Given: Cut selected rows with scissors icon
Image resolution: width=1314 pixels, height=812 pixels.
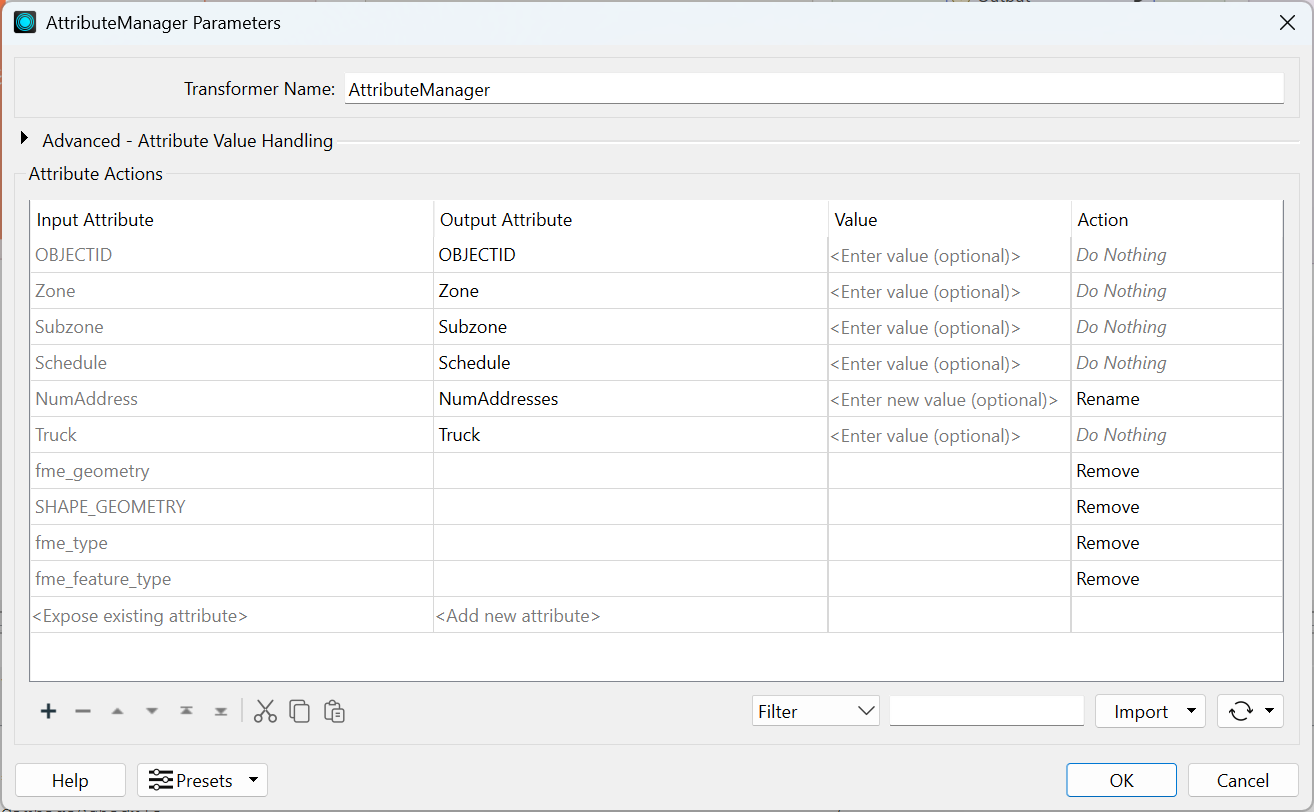Looking at the screenshot, I should 265,711.
